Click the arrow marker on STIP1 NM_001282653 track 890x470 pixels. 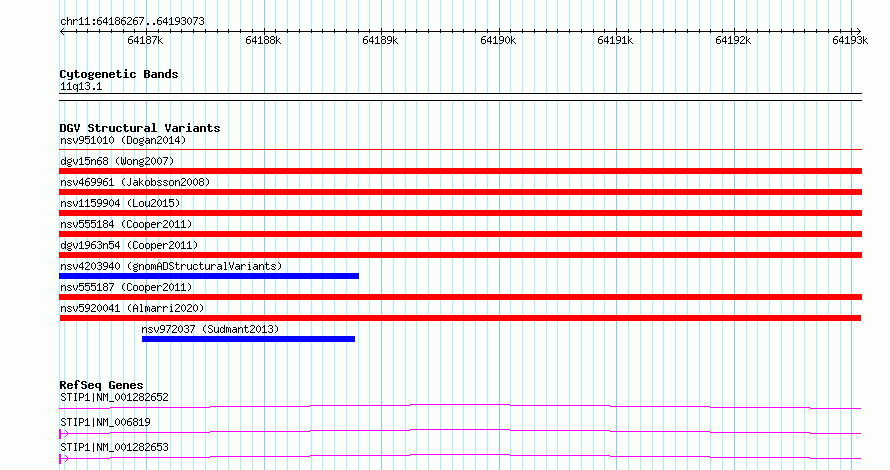click(63, 459)
